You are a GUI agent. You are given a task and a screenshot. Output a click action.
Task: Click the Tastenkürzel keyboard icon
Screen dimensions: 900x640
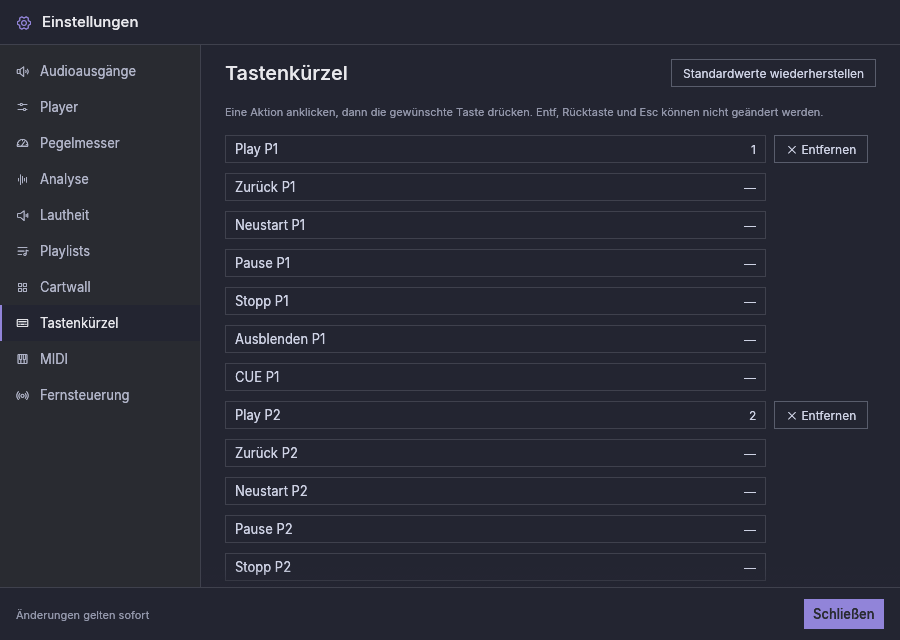tap(22, 323)
